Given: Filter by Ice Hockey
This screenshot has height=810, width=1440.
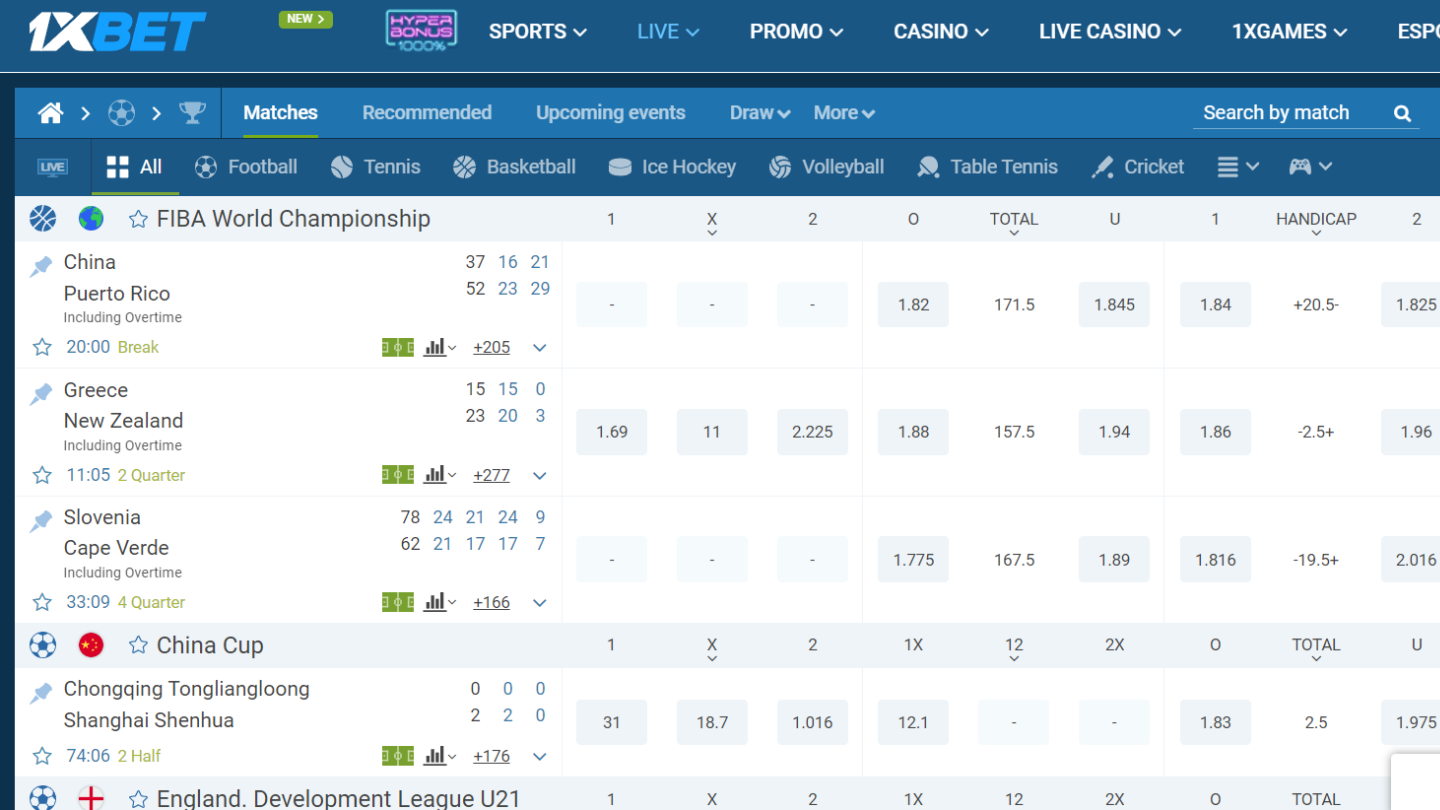Looking at the screenshot, I should [672, 167].
